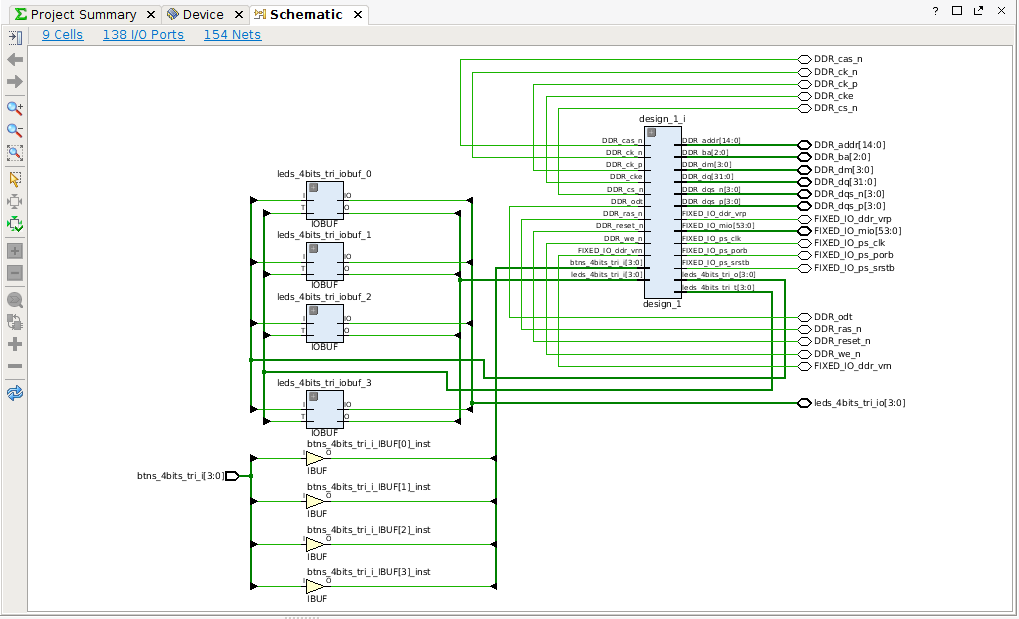
Task: Expand the design_1_i block with its plus
Action: coord(651,132)
